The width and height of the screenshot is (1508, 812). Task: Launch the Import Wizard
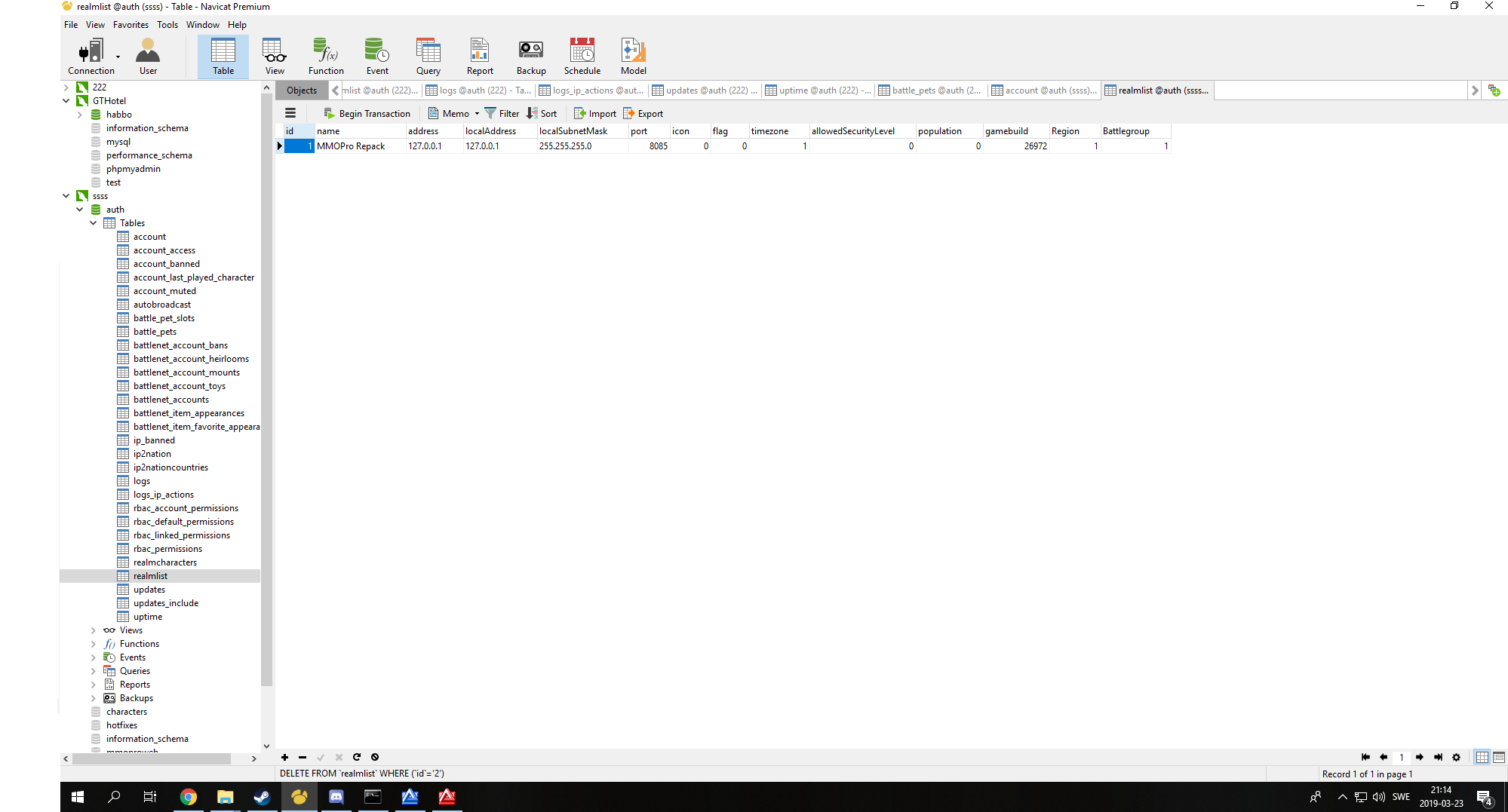coord(594,113)
